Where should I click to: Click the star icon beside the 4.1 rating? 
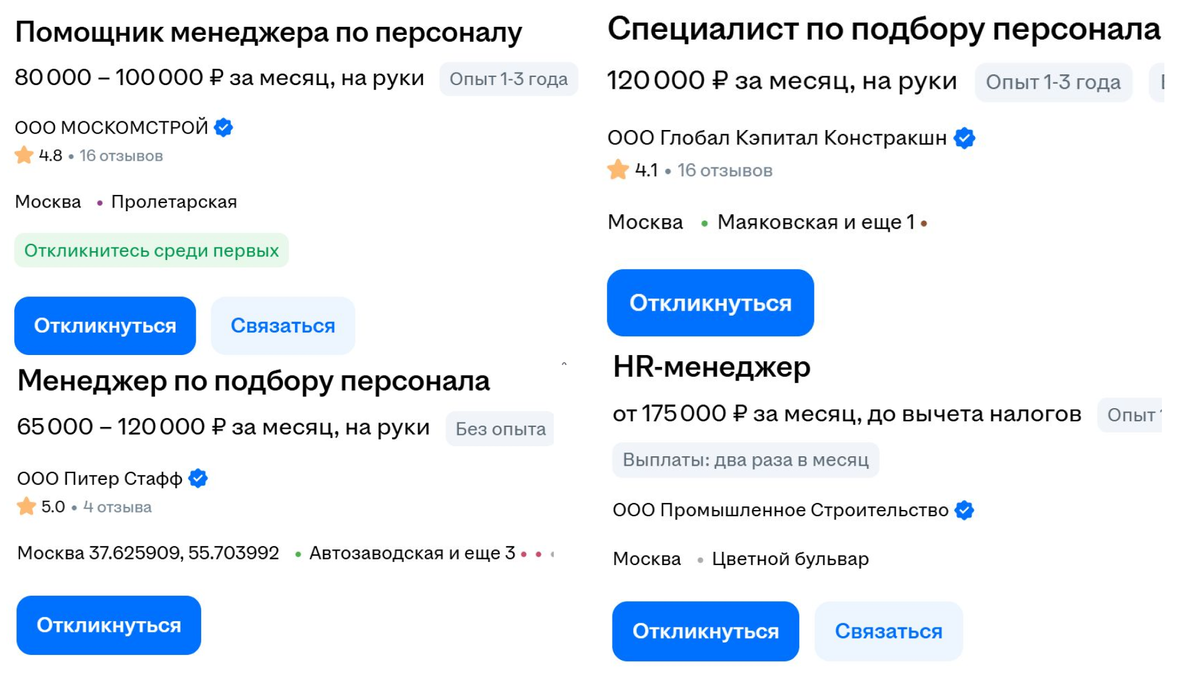pos(616,170)
